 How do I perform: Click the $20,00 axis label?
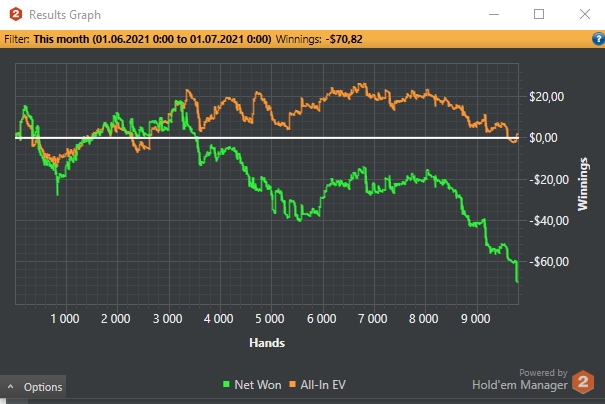tap(547, 96)
